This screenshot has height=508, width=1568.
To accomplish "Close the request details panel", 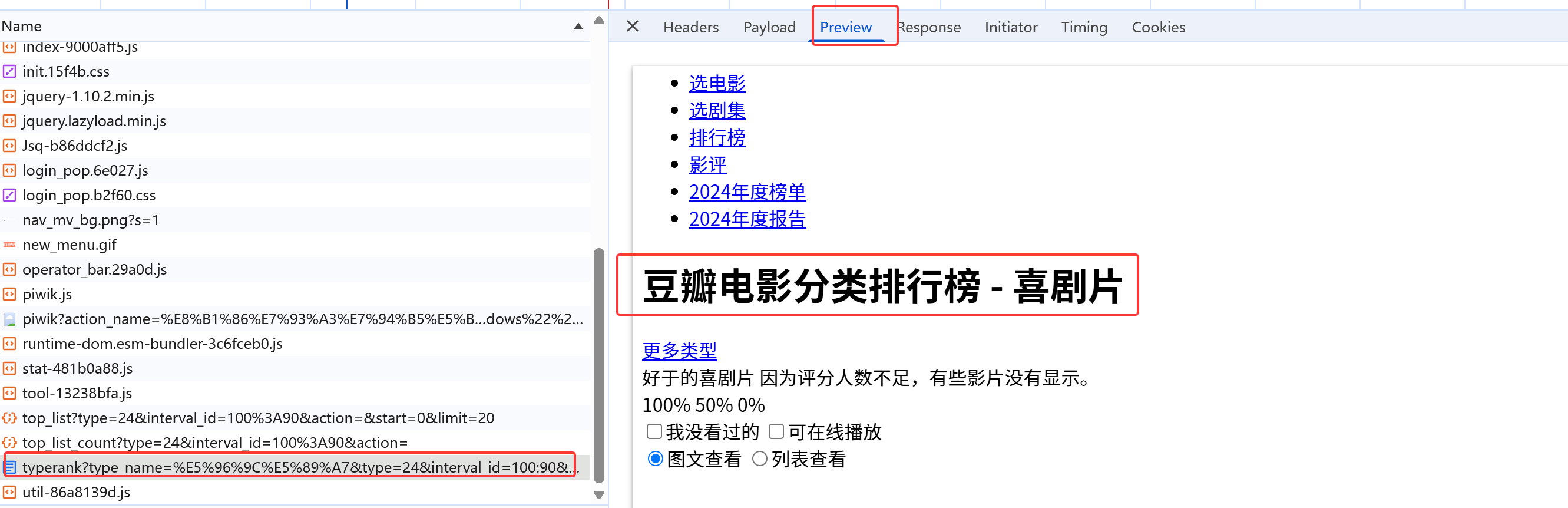I will click(633, 26).
